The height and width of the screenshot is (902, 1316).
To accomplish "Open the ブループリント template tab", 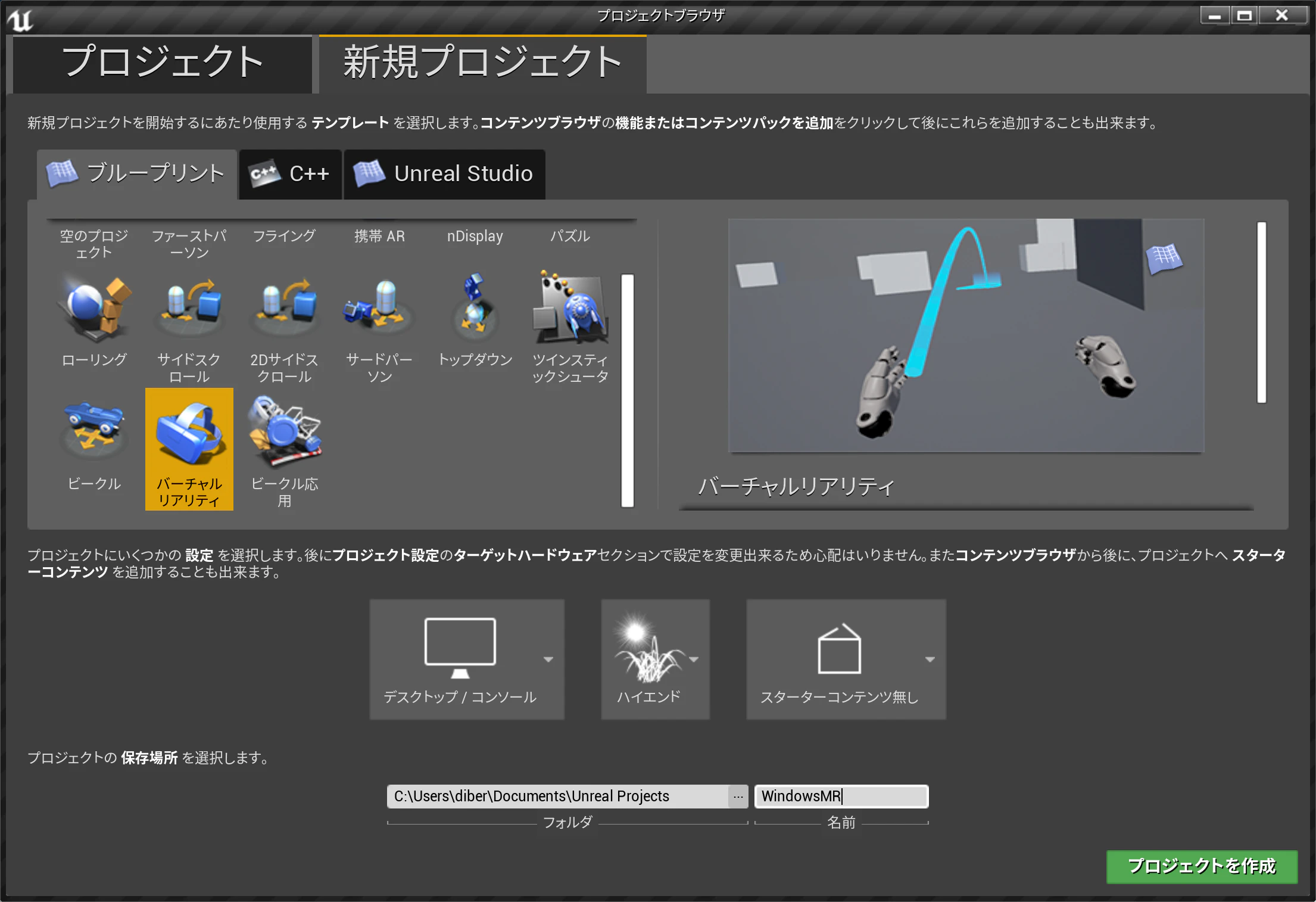I will pos(137,174).
